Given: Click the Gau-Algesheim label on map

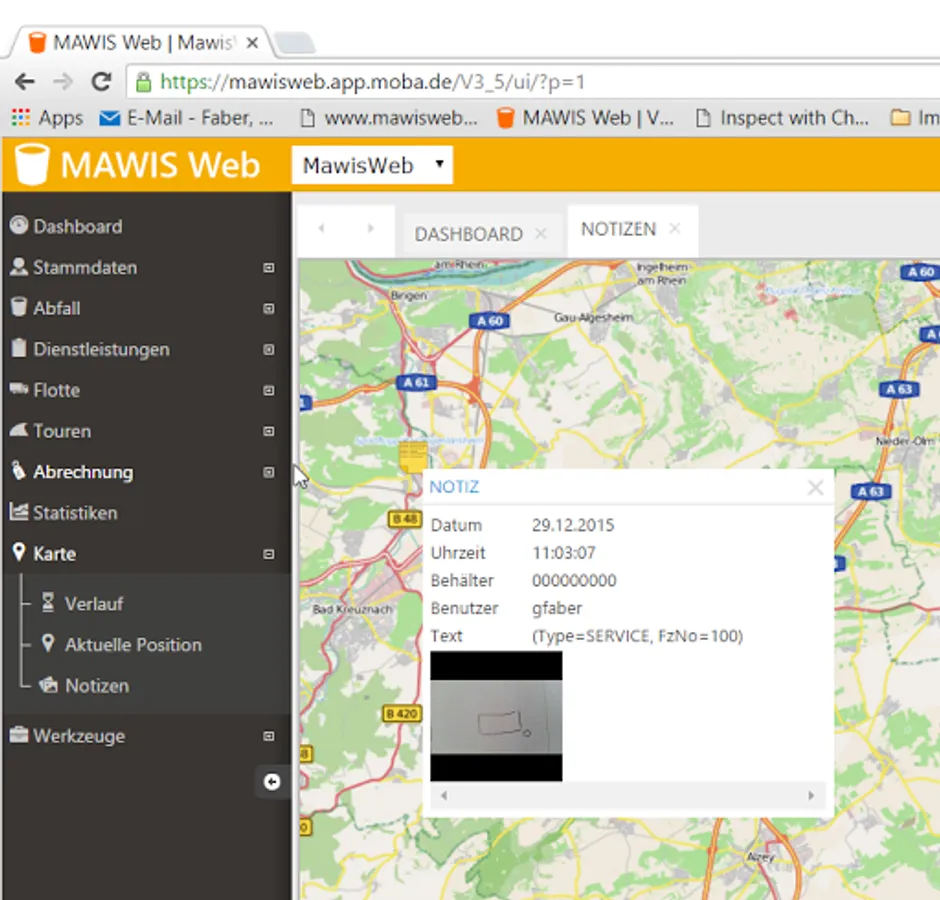Looking at the screenshot, I should coord(593,317).
